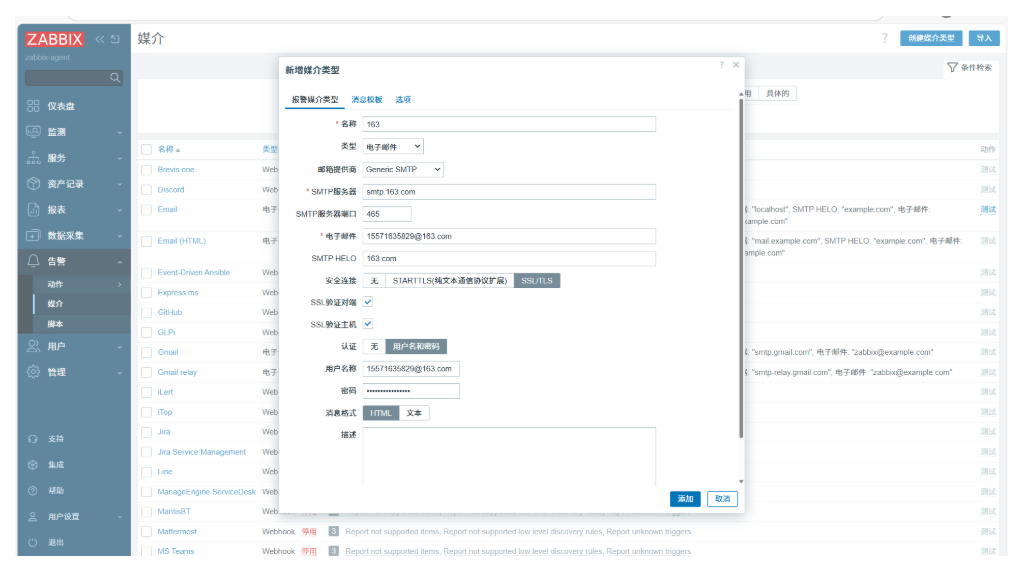
Task: Open the 仪表盘 dashboard icon in sidebar
Action: 33,106
